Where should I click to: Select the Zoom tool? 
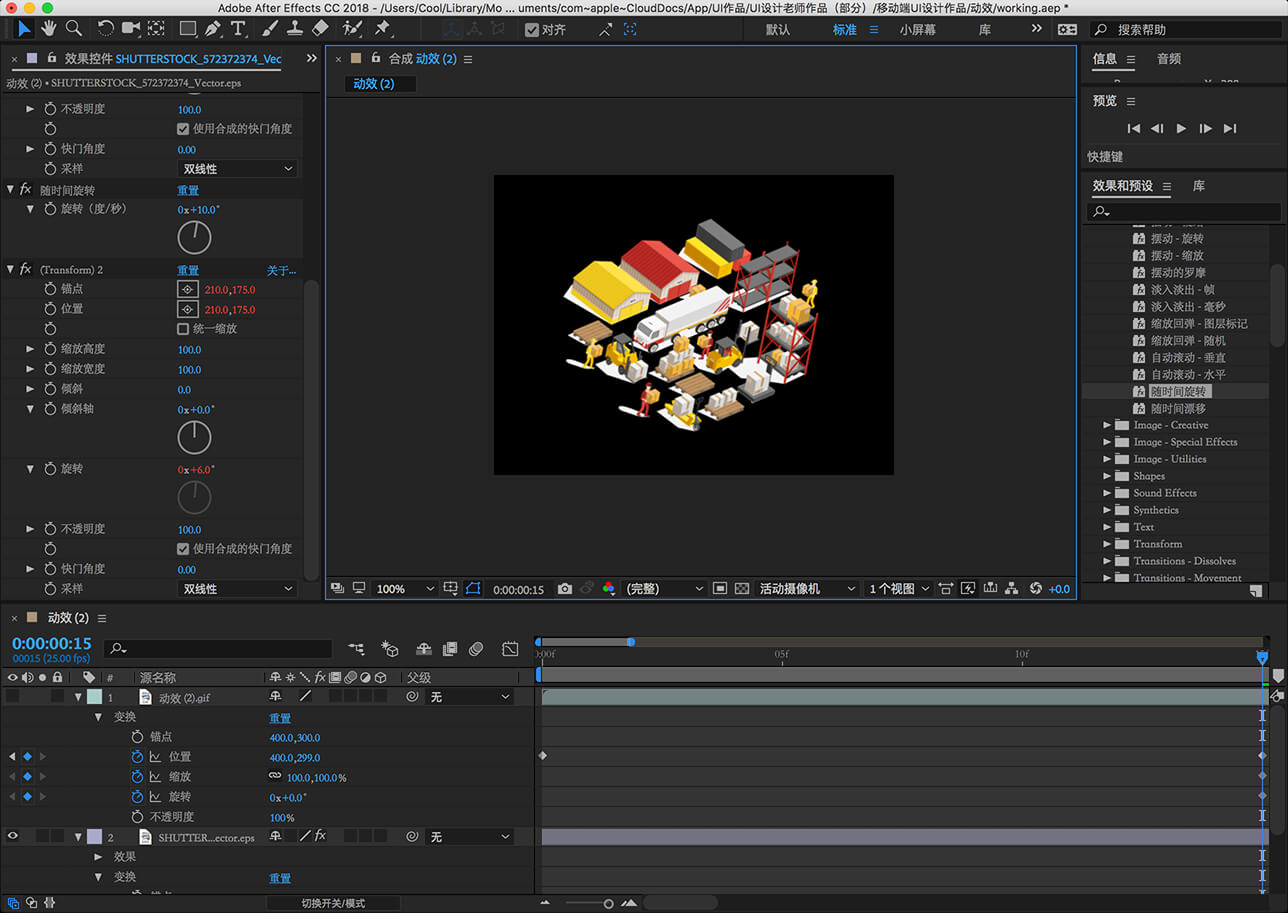[73, 28]
